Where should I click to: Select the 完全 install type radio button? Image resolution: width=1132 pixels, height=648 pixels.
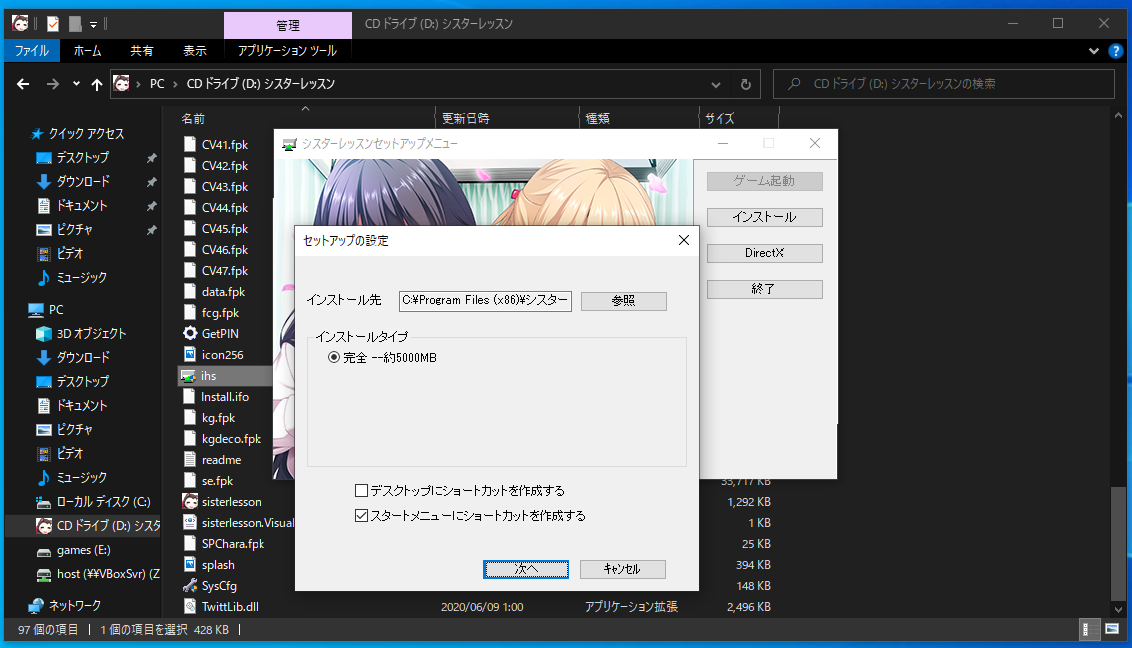pyautogui.click(x=334, y=358)
